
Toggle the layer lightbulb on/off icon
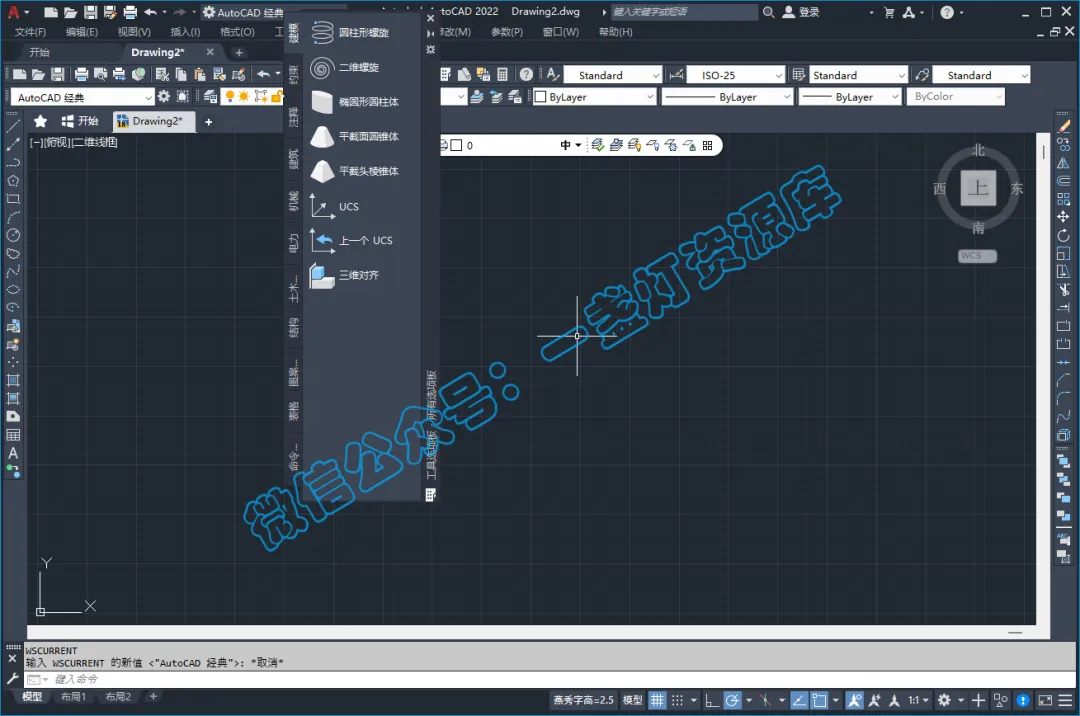230,96
